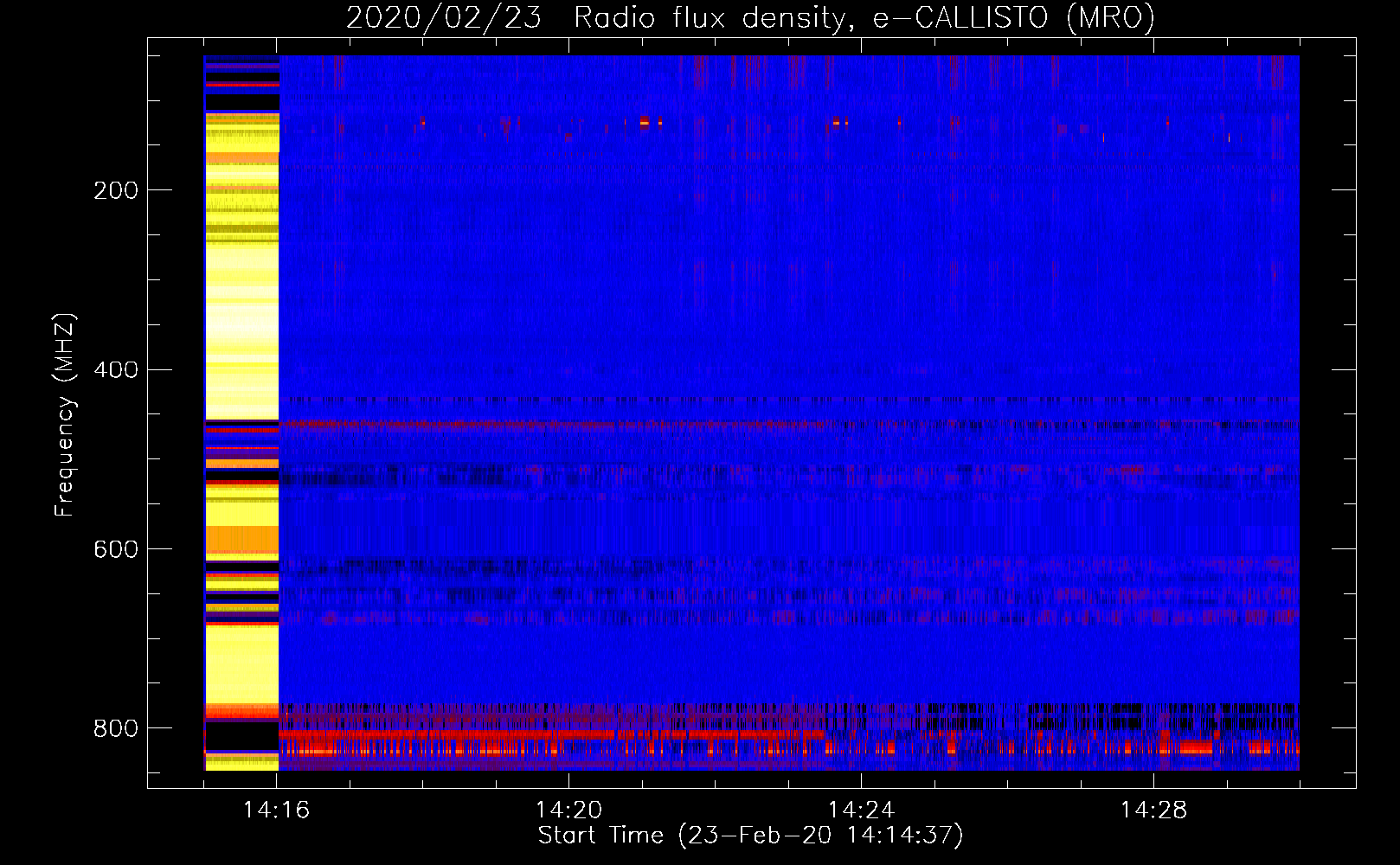Click the 'Frequency (MHZ)' y-axis label
The width and height of the screenshot is (1400, 865).
(65, 415)
